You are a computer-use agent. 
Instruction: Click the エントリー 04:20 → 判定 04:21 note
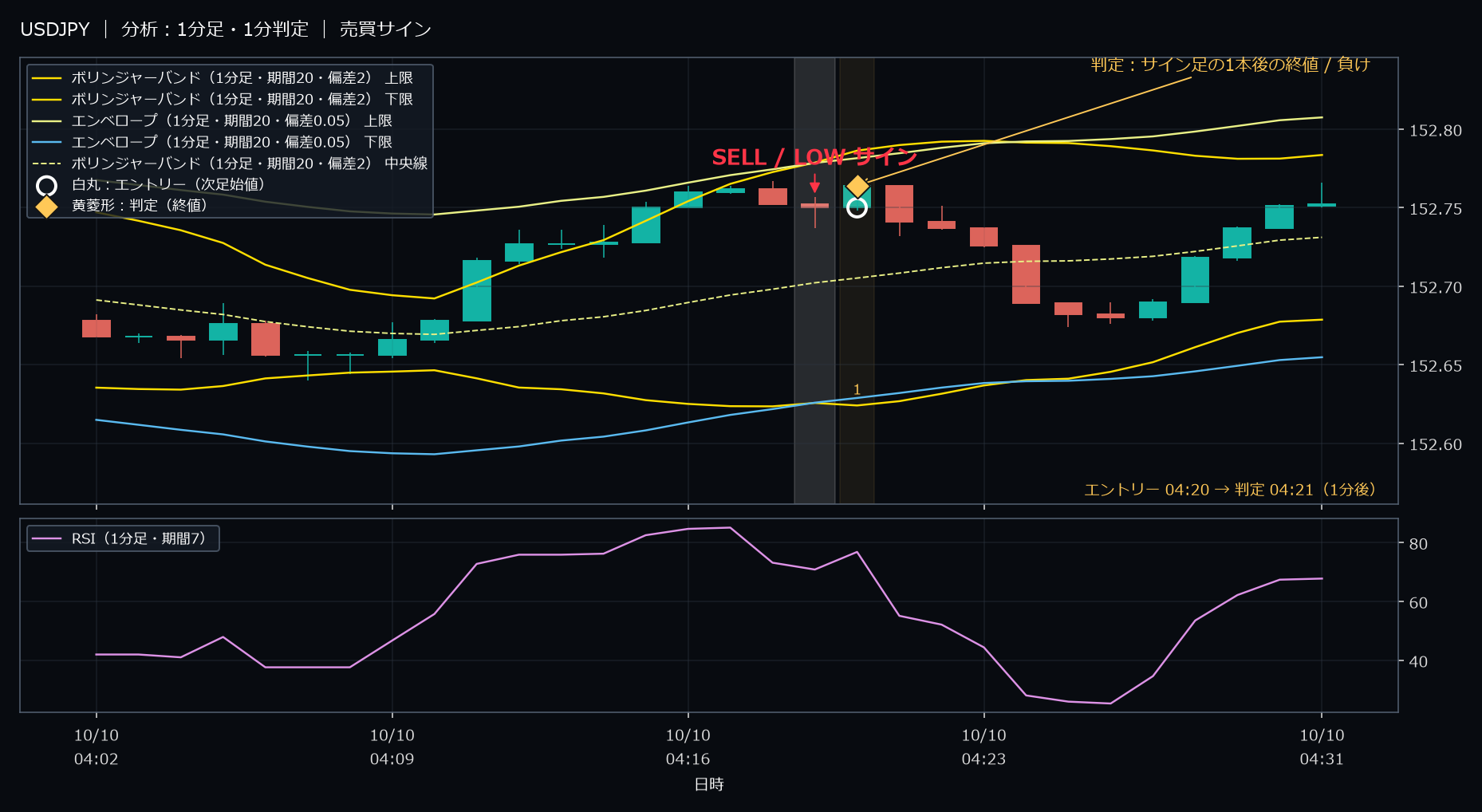click(x=1230, y=489)
